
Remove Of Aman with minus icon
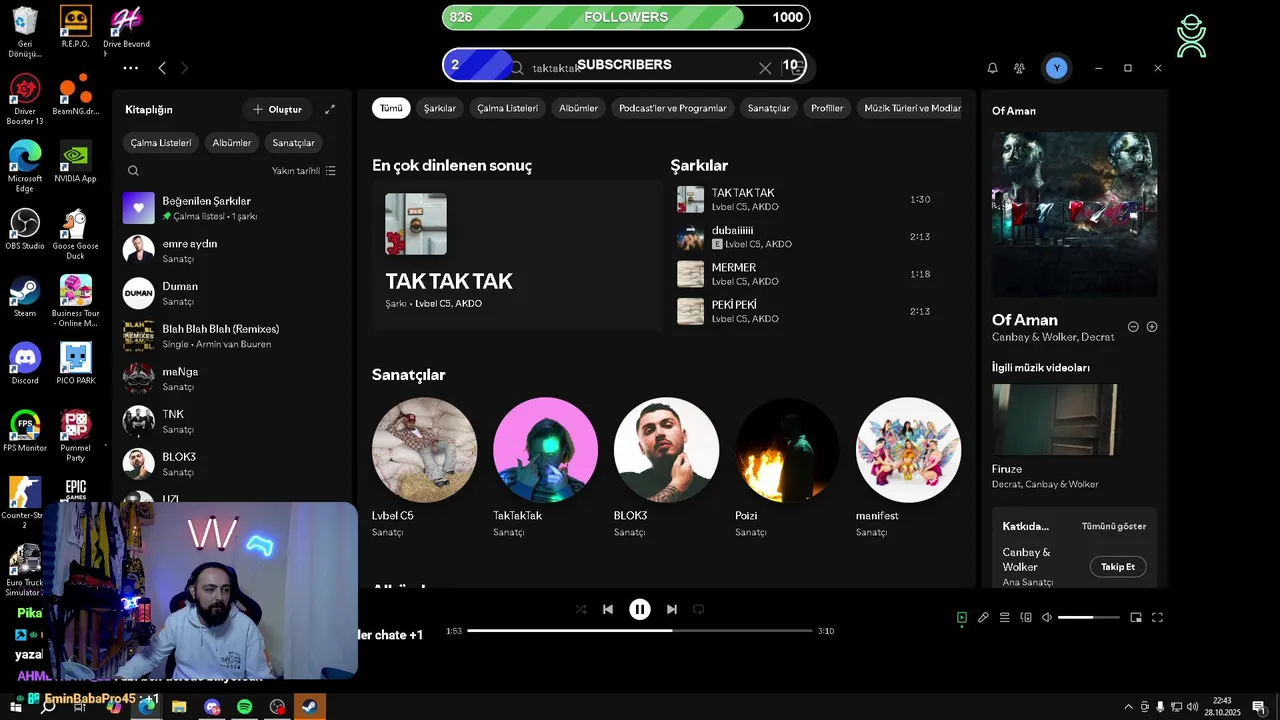1133,327
